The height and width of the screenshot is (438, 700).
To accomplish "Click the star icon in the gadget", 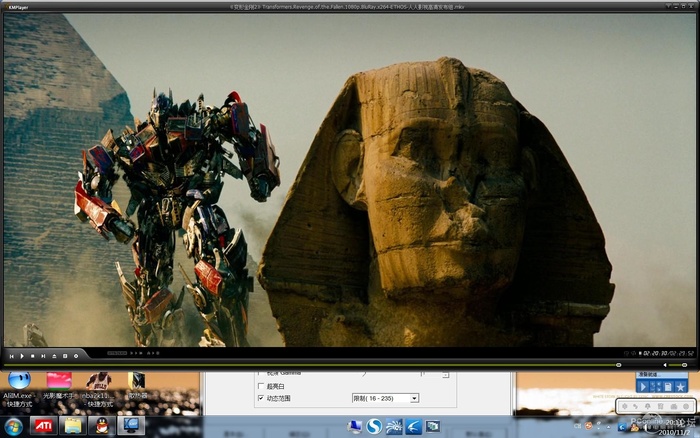I will 681,386.
